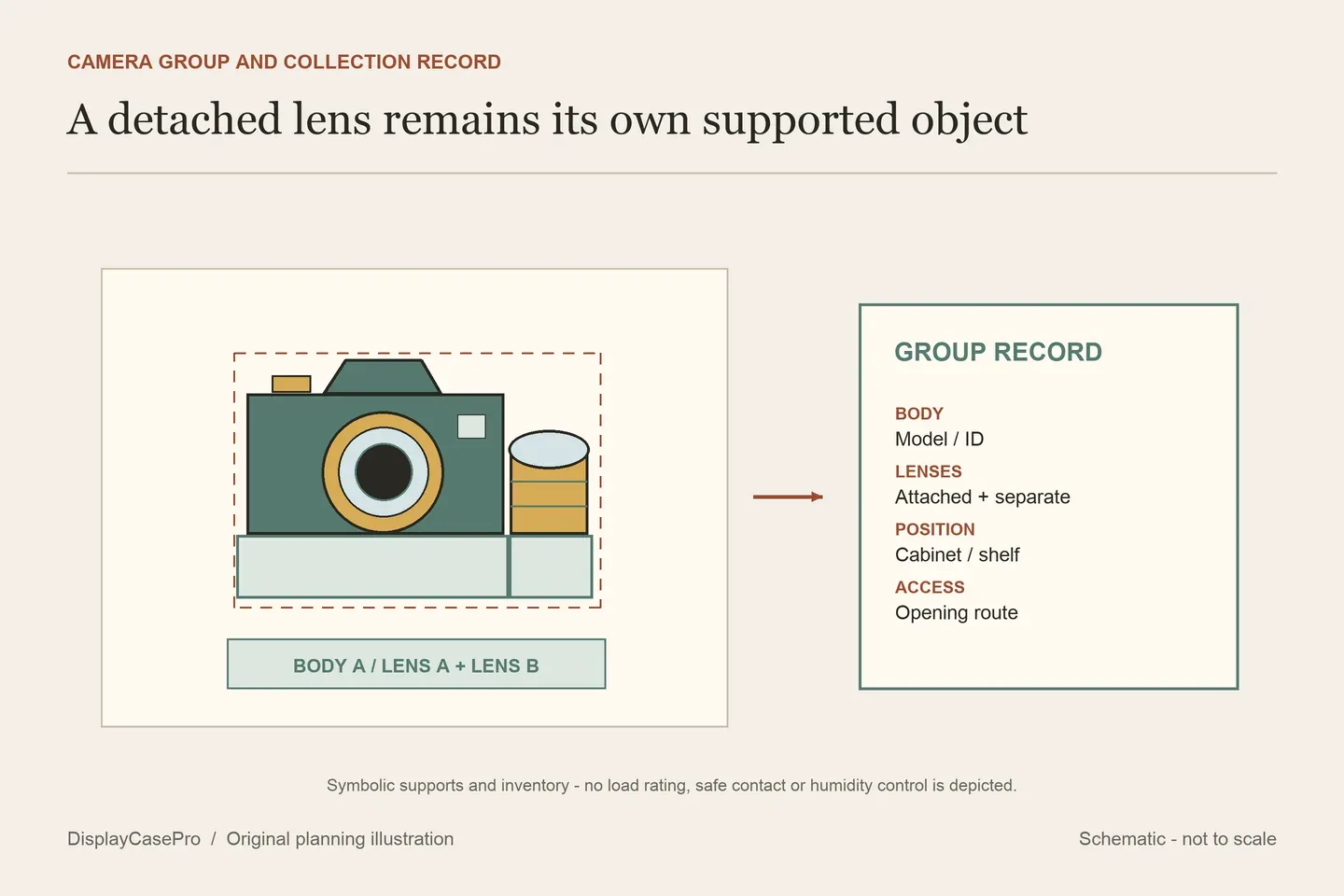Click the 'Opening route' text

click(x=957, y=612)
